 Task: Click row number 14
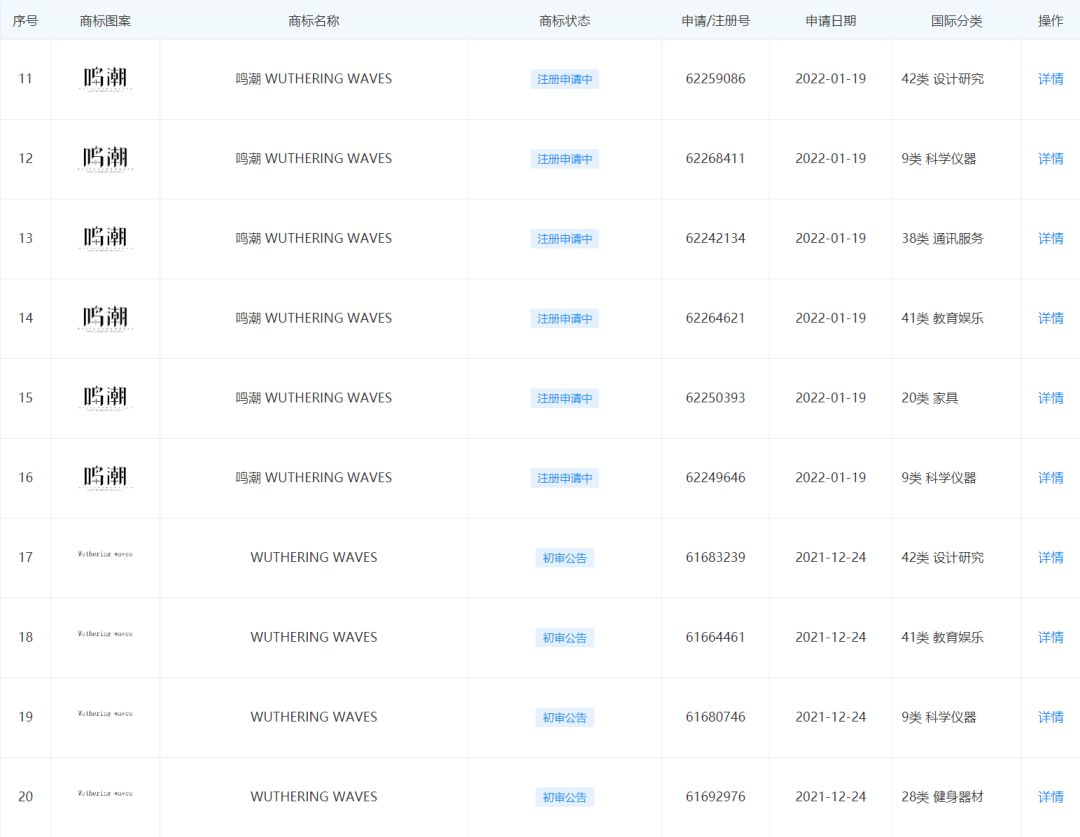[x=25, y=318]
